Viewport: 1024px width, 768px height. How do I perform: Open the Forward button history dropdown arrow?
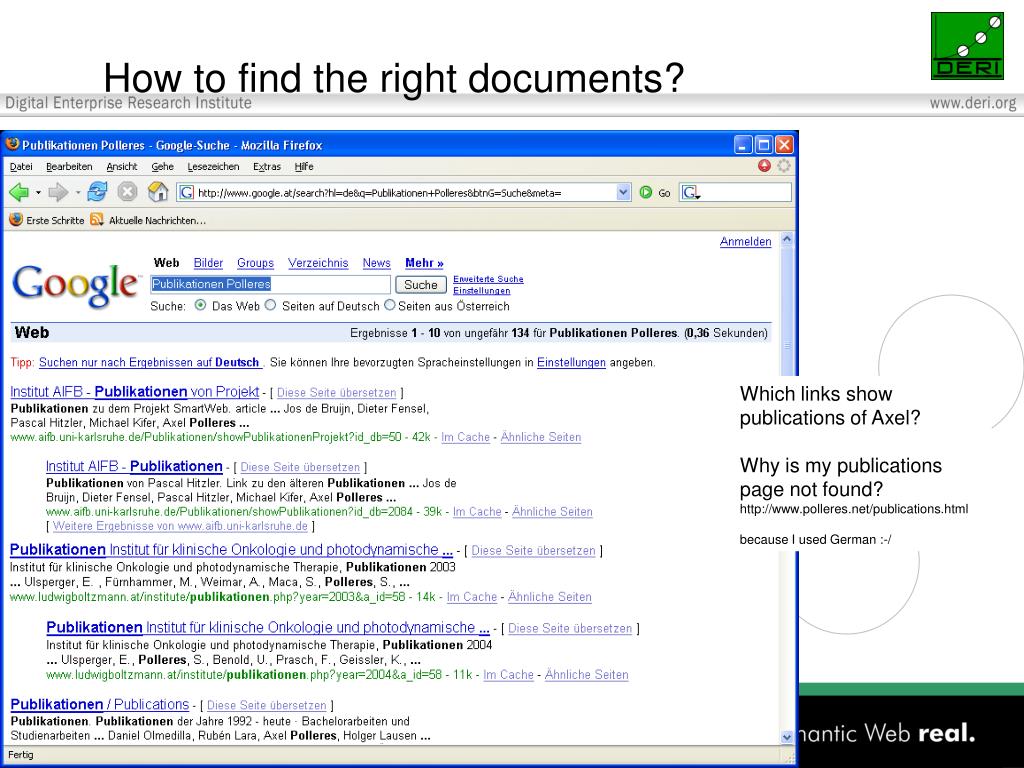[78, 193]
